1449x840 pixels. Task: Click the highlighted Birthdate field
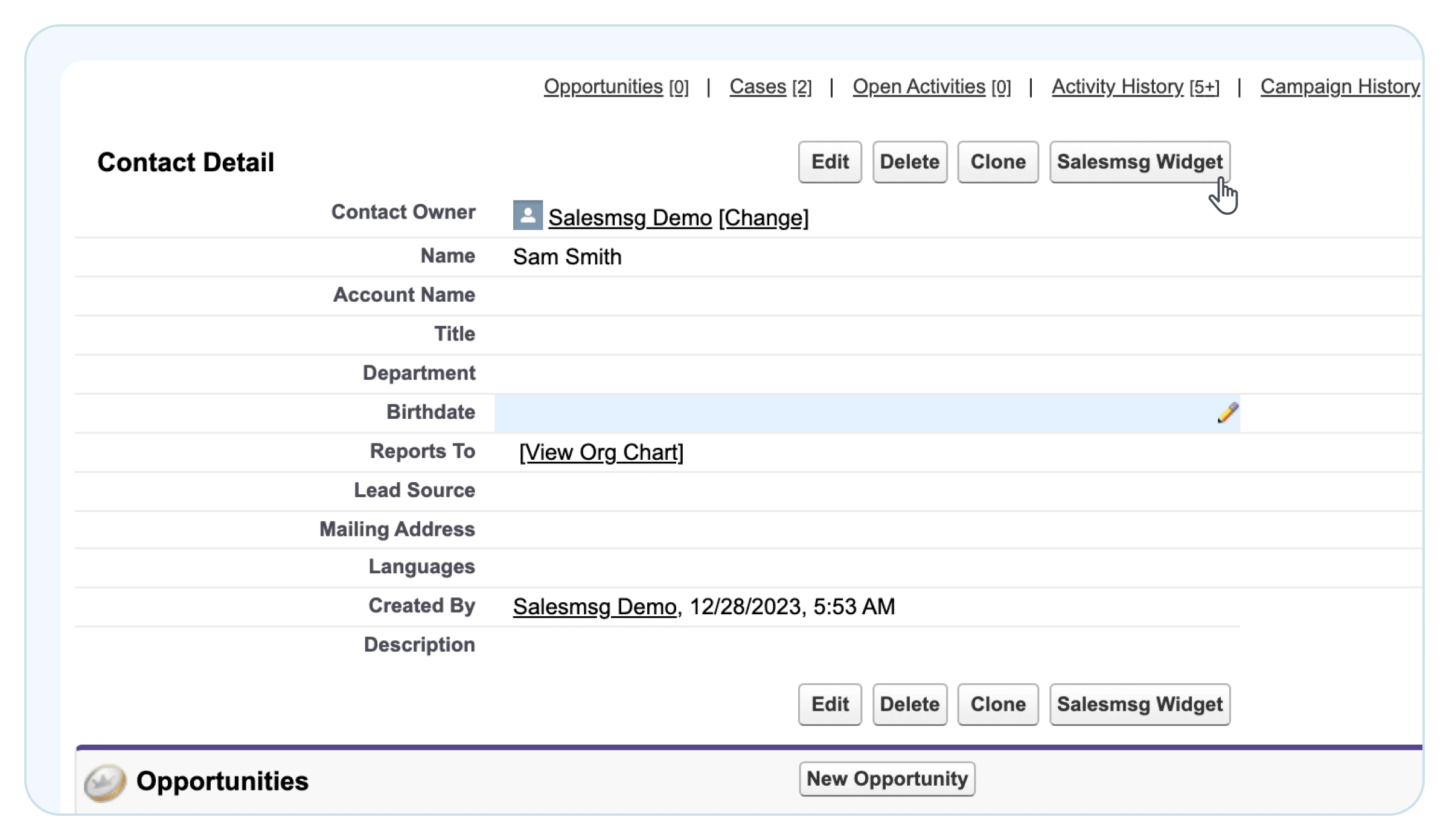[867, 413]
